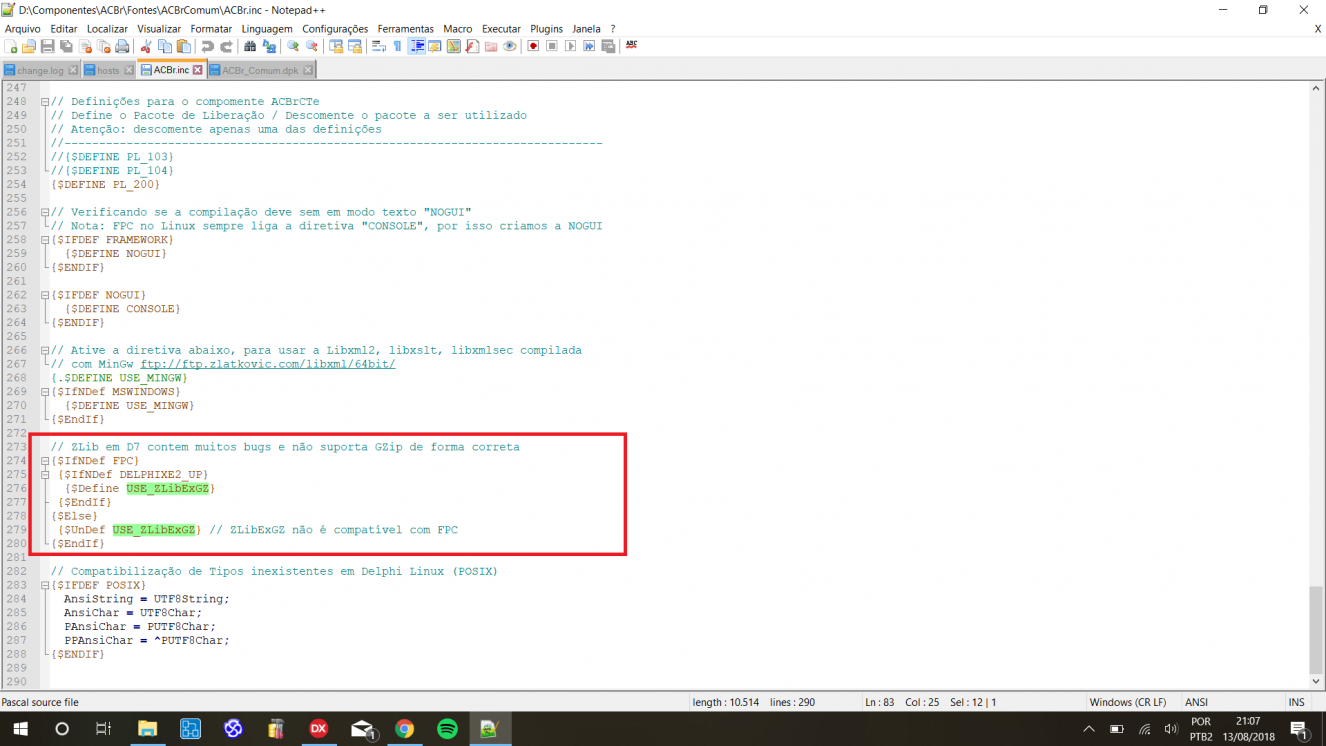
Task: Collapse the IFDEF NOGUI block fold marker
Action: click(x=45, y=295)
